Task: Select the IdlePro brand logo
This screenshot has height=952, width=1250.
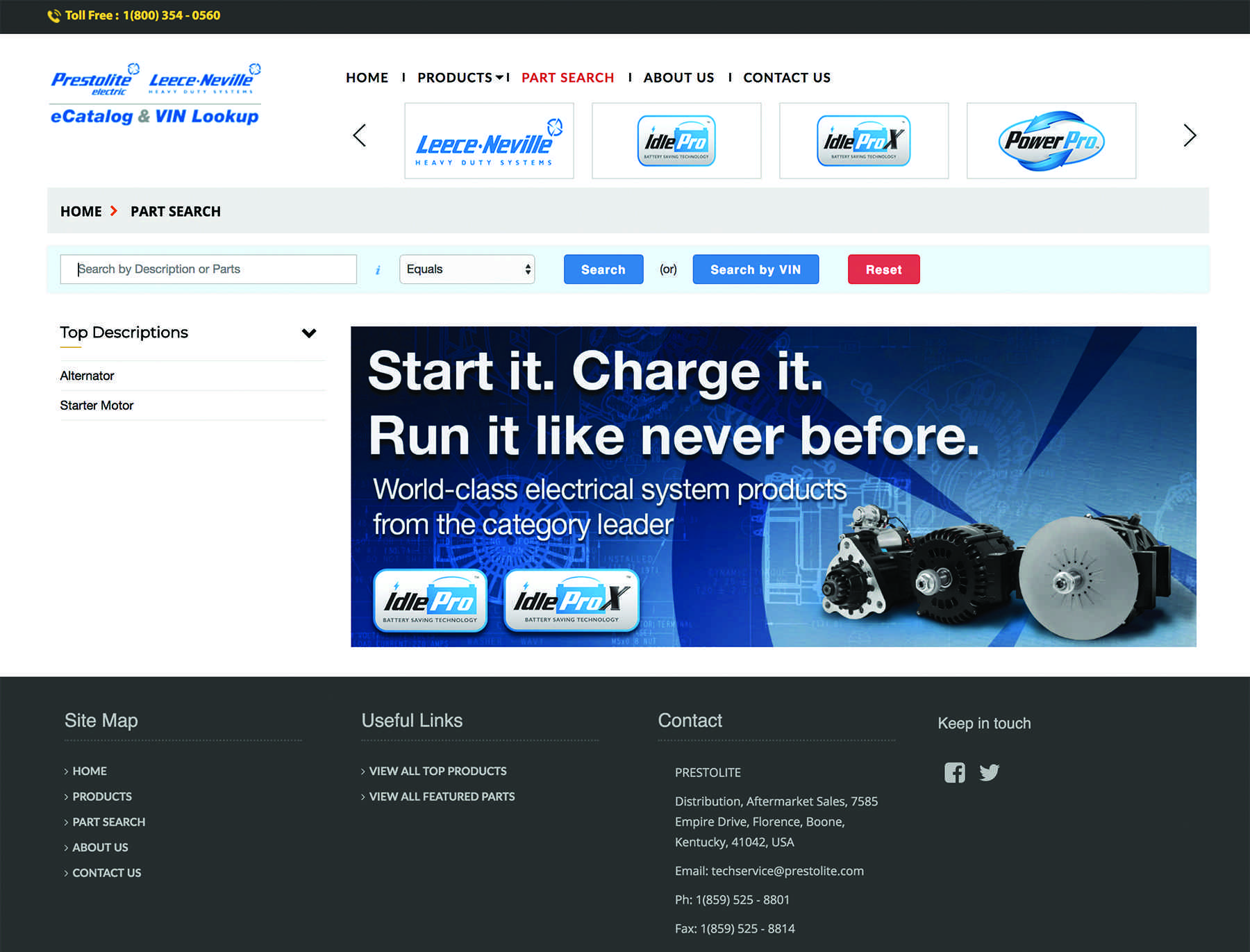Action: click(x=676, y=140)
